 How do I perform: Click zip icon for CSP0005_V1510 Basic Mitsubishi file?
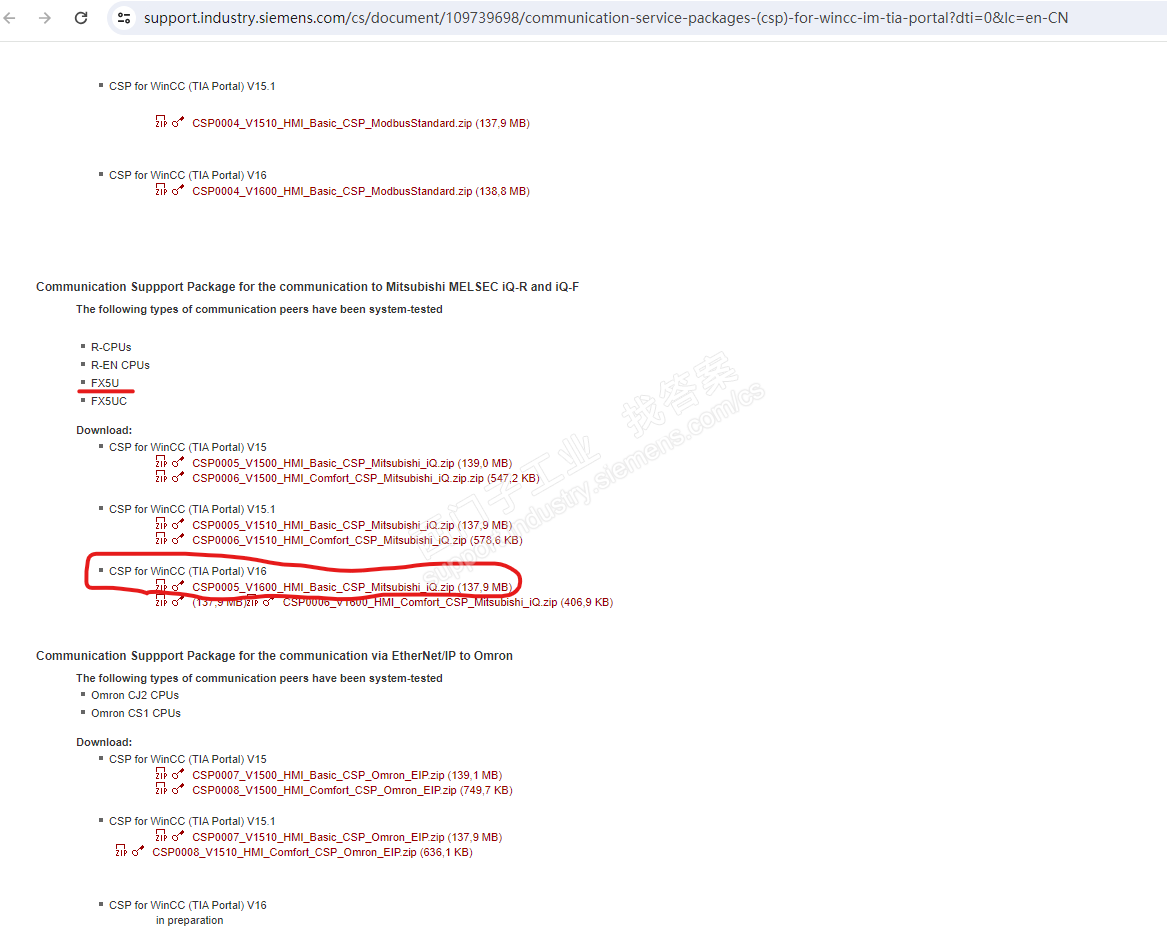coord(161,523)
